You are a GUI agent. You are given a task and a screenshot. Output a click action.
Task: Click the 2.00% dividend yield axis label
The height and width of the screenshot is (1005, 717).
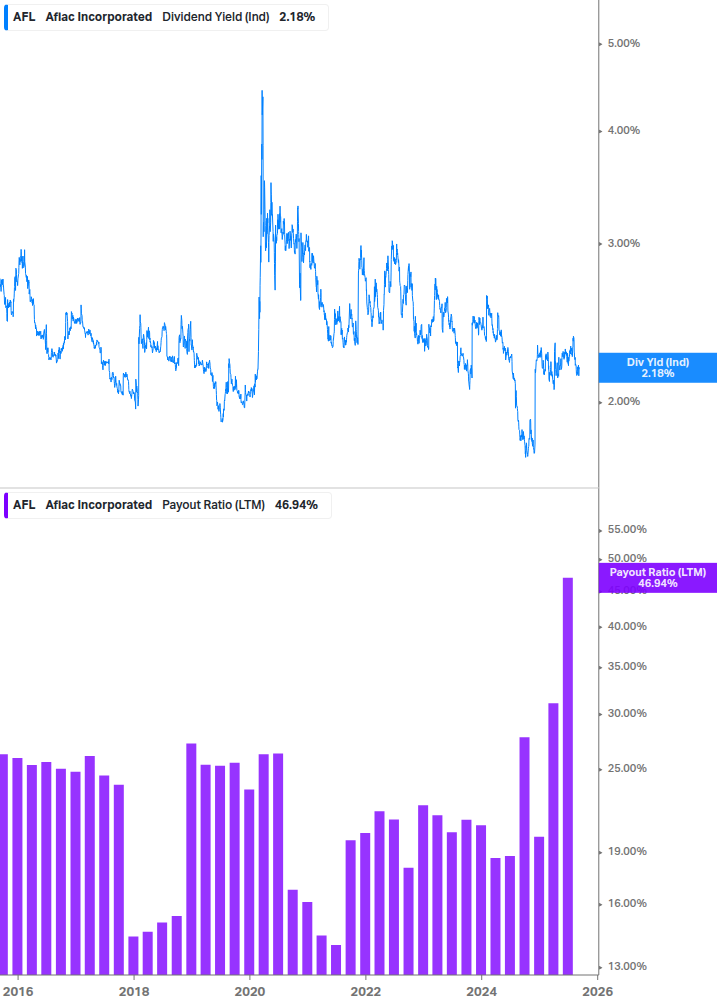[x=623, y=401]
